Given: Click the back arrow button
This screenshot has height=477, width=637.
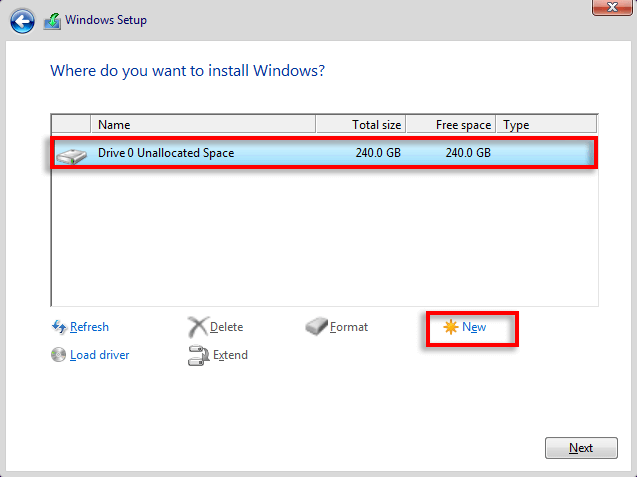Looking at the screenshot, I should click(23, 20).
